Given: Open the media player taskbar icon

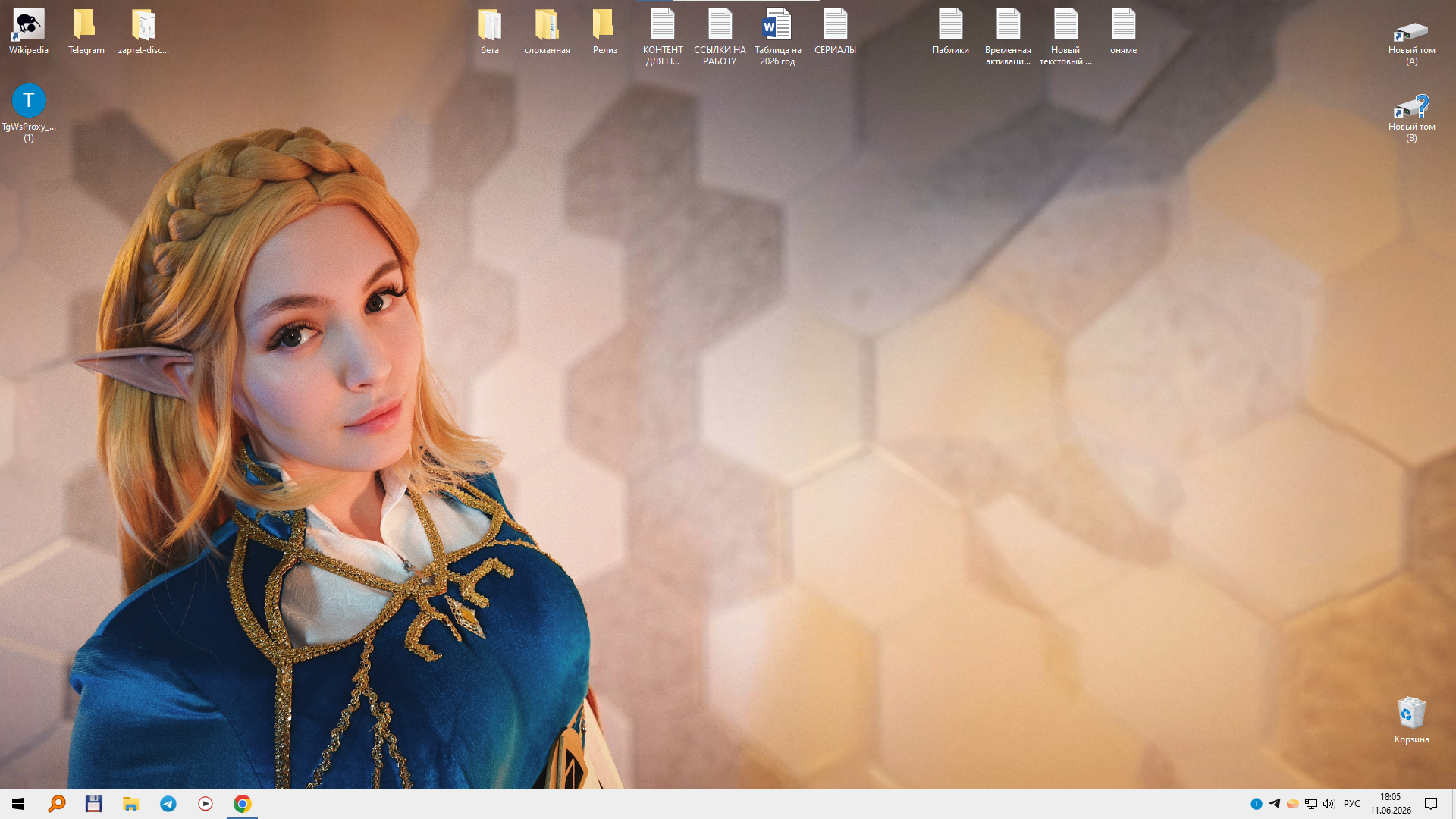Looking at the screenshot, I should pyautogui.click(x=205, y=804).
